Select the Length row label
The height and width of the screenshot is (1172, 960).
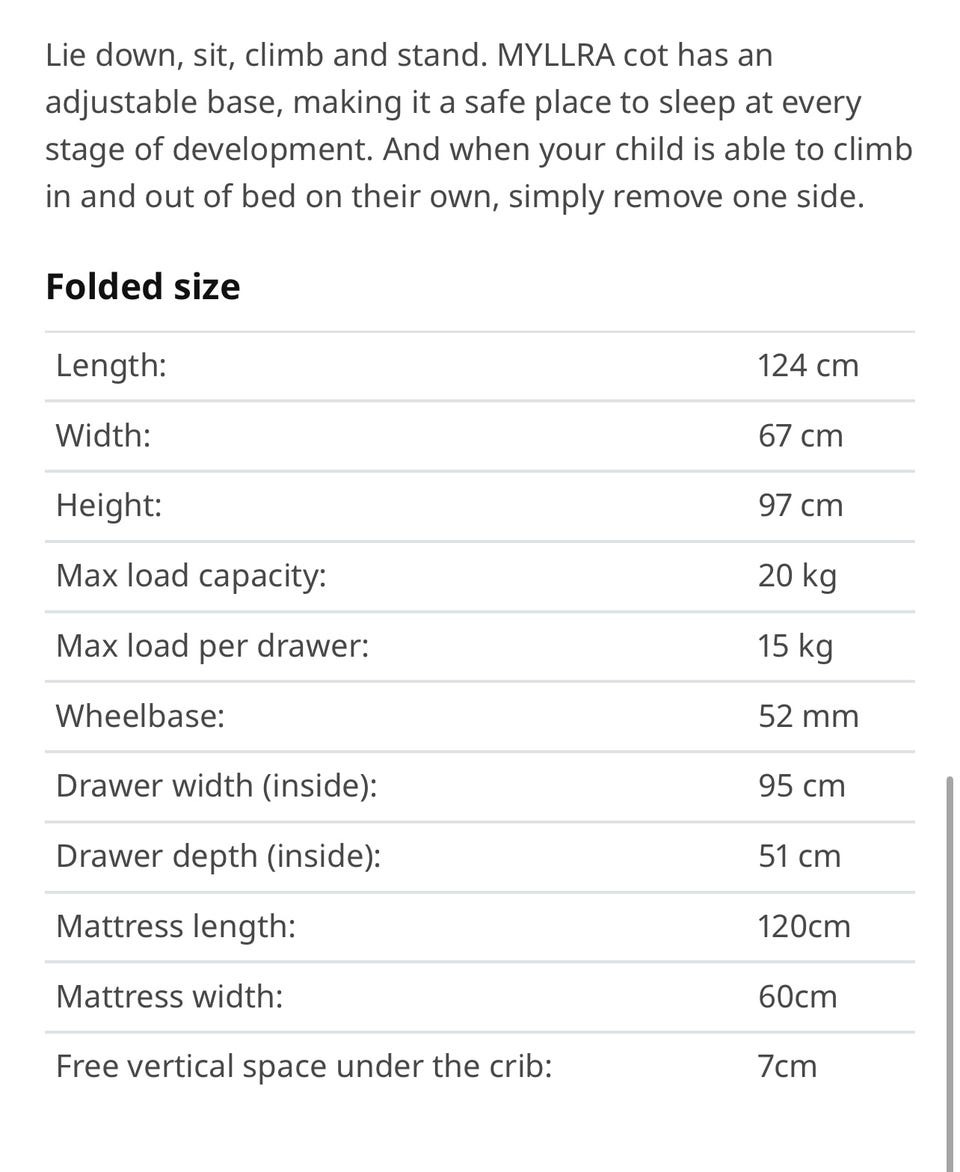(111, 366)
